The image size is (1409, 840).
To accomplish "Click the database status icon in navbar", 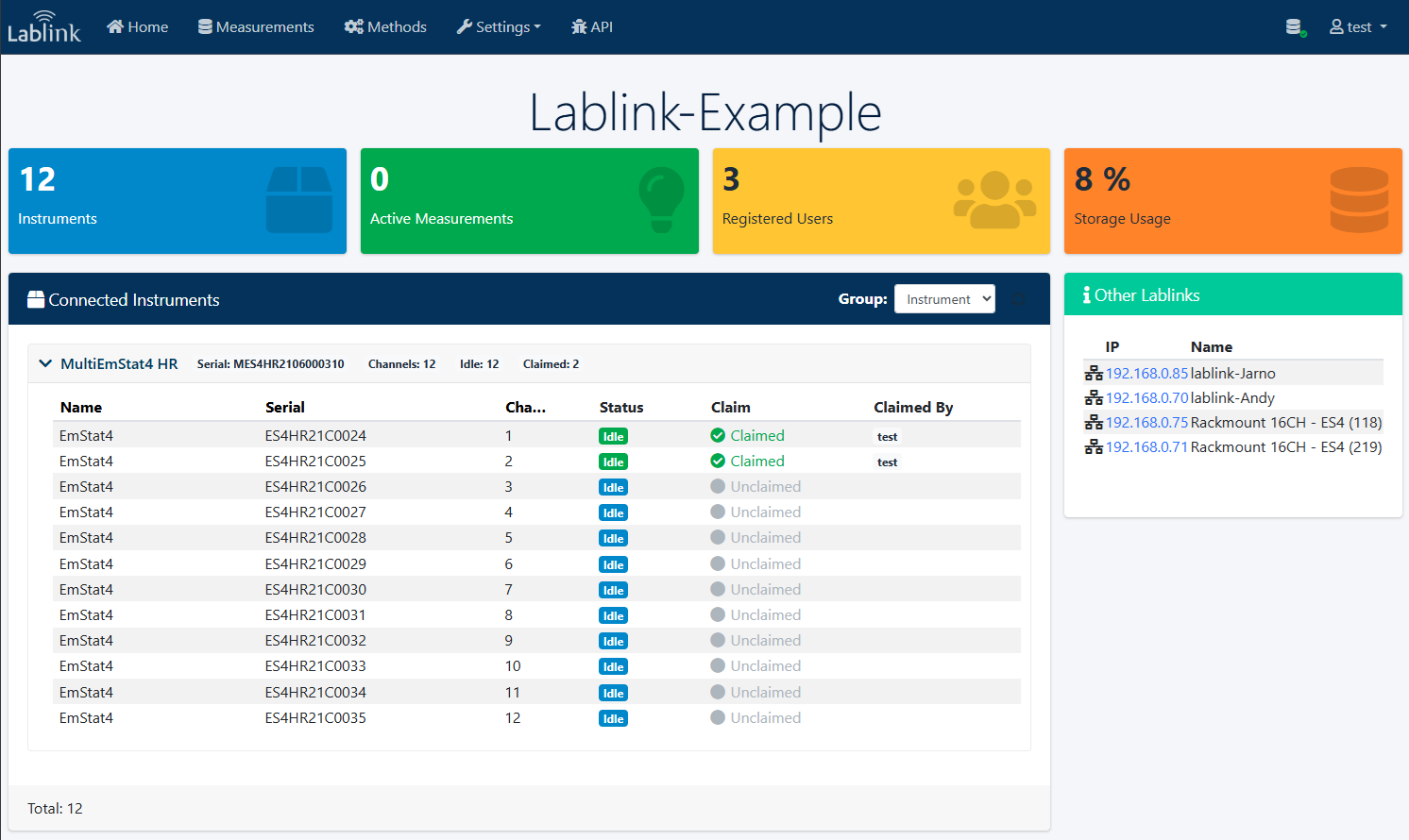I will tap(1296, 27).
